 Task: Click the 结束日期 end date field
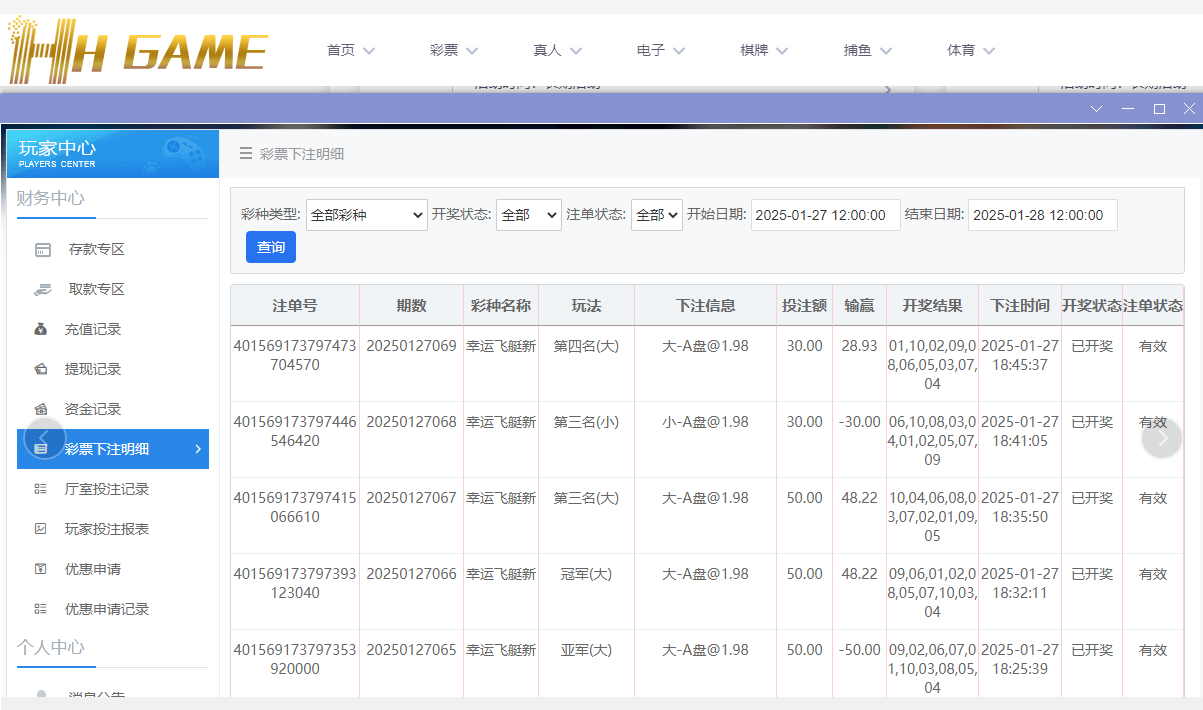pos(1042,214)
